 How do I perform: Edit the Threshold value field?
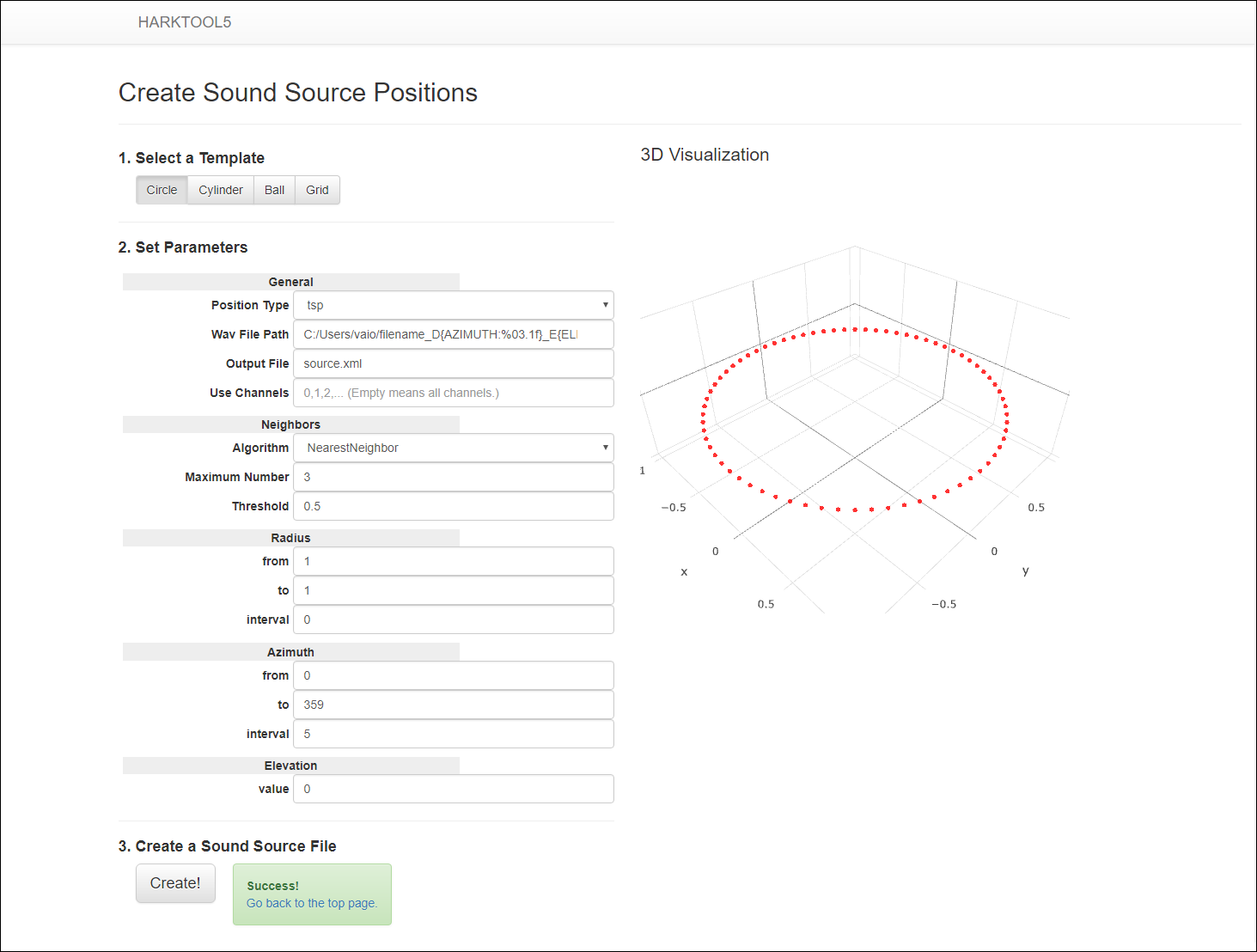coord(454,506)
